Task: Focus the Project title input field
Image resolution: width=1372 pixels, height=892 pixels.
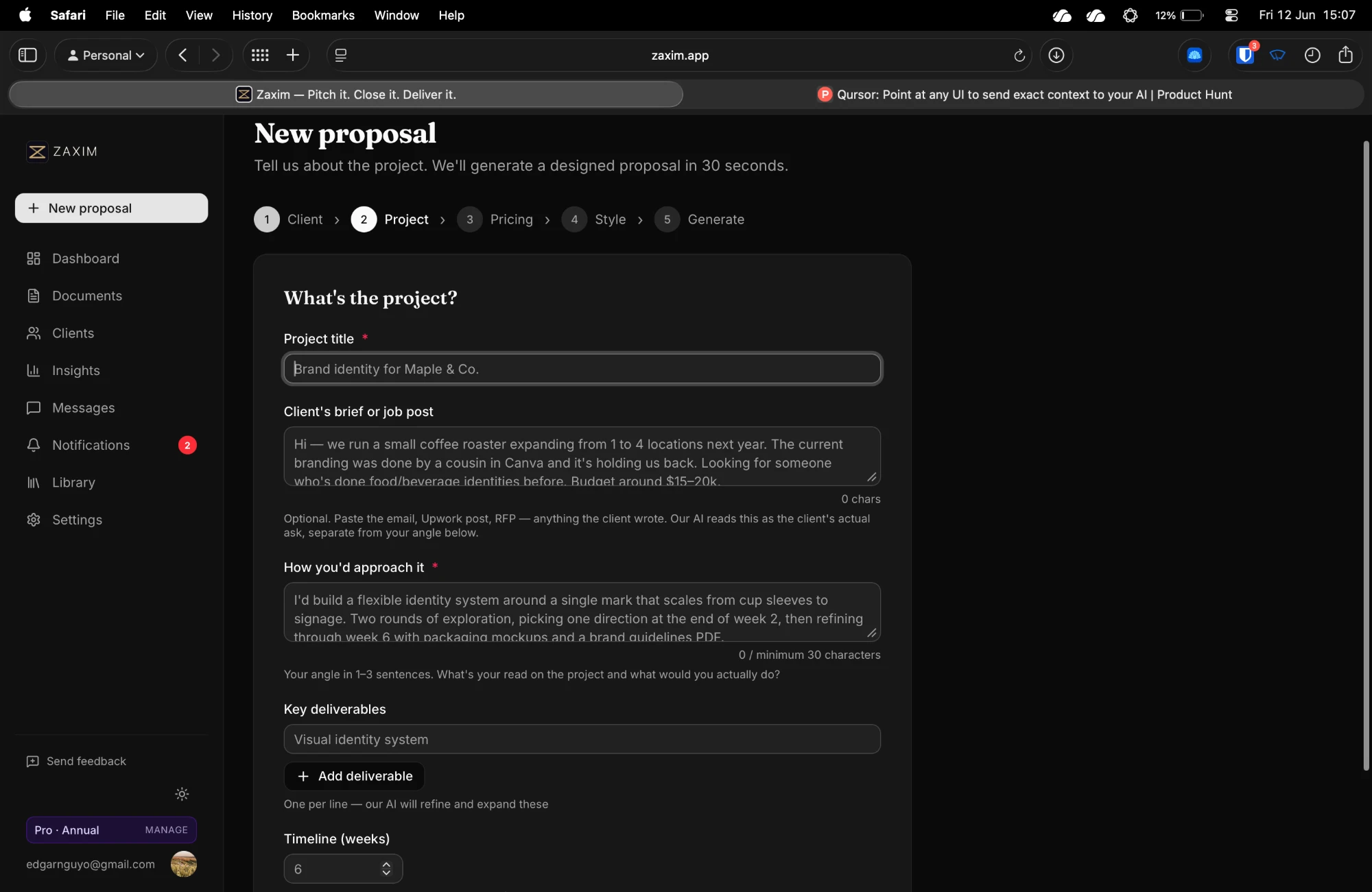Action: click(582, 369)
